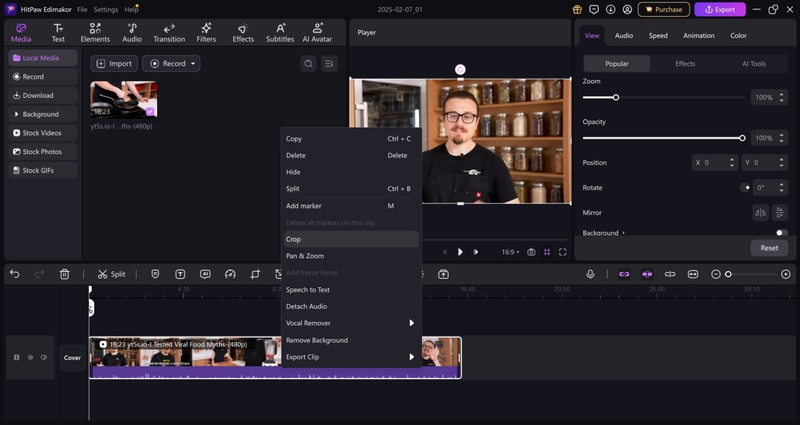Toggle the track mute speaker icon
Screen dimensions: 800x425
[x=44, y=358]
